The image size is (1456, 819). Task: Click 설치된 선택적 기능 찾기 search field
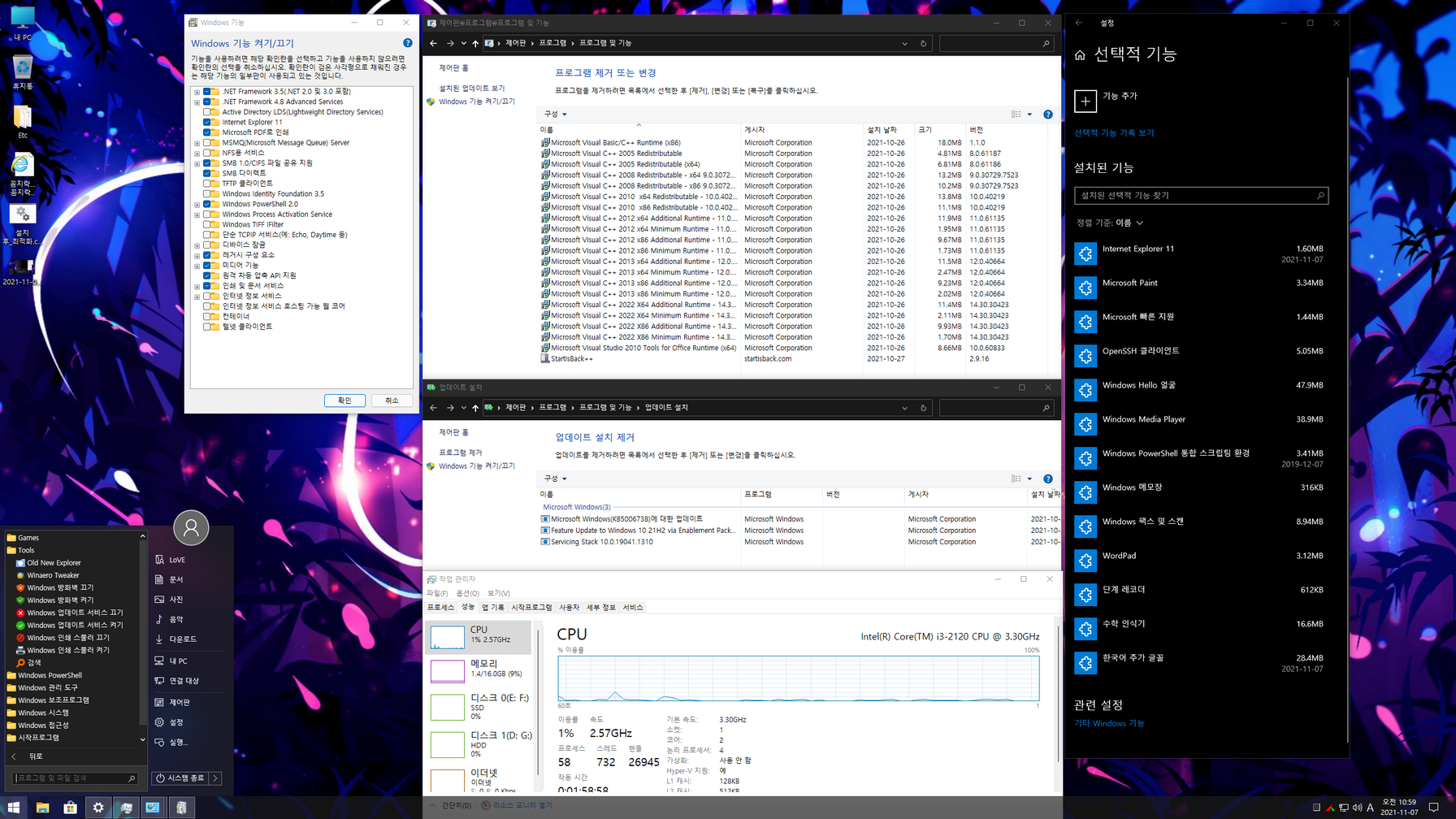(1201, 195)
